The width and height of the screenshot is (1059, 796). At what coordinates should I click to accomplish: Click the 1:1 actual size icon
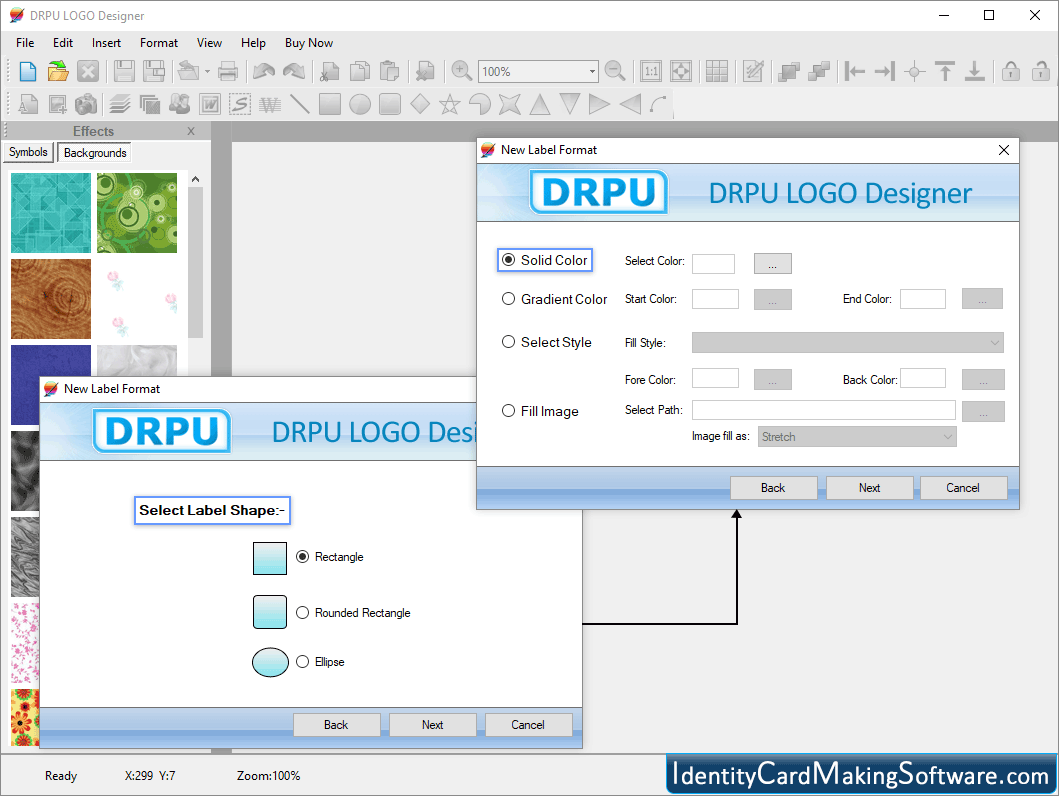coord(651,71)
